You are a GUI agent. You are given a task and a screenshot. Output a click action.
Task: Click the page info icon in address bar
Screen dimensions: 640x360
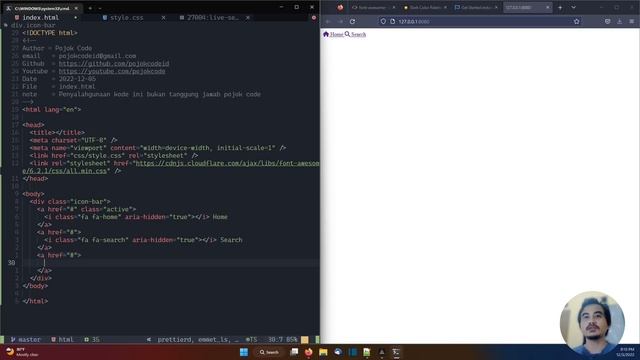(x=393, y=21)
